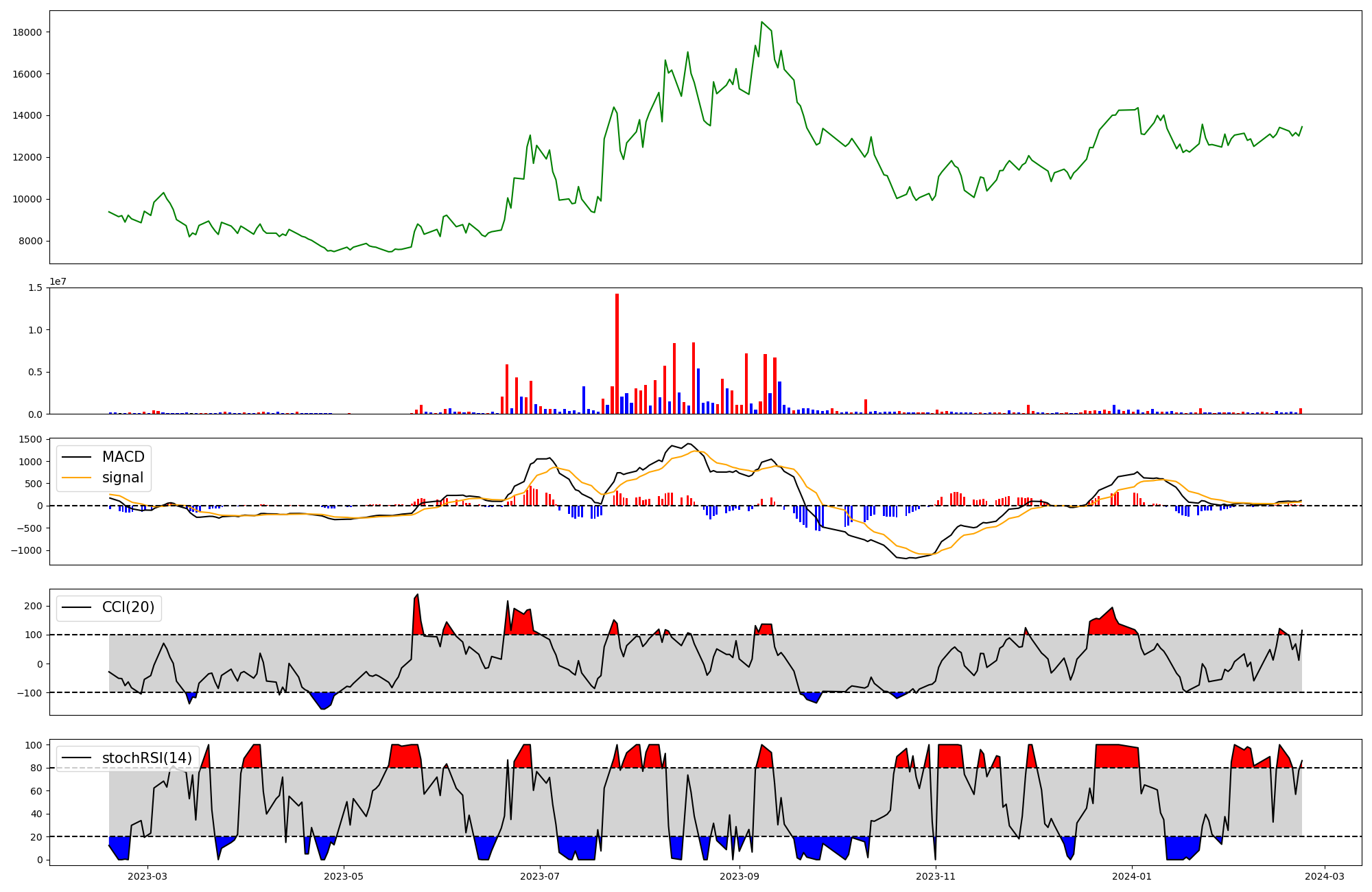Click the 18000 price axis label
Screen dimensions: 1372x892
pyautogui.click(x=27, y=32)
